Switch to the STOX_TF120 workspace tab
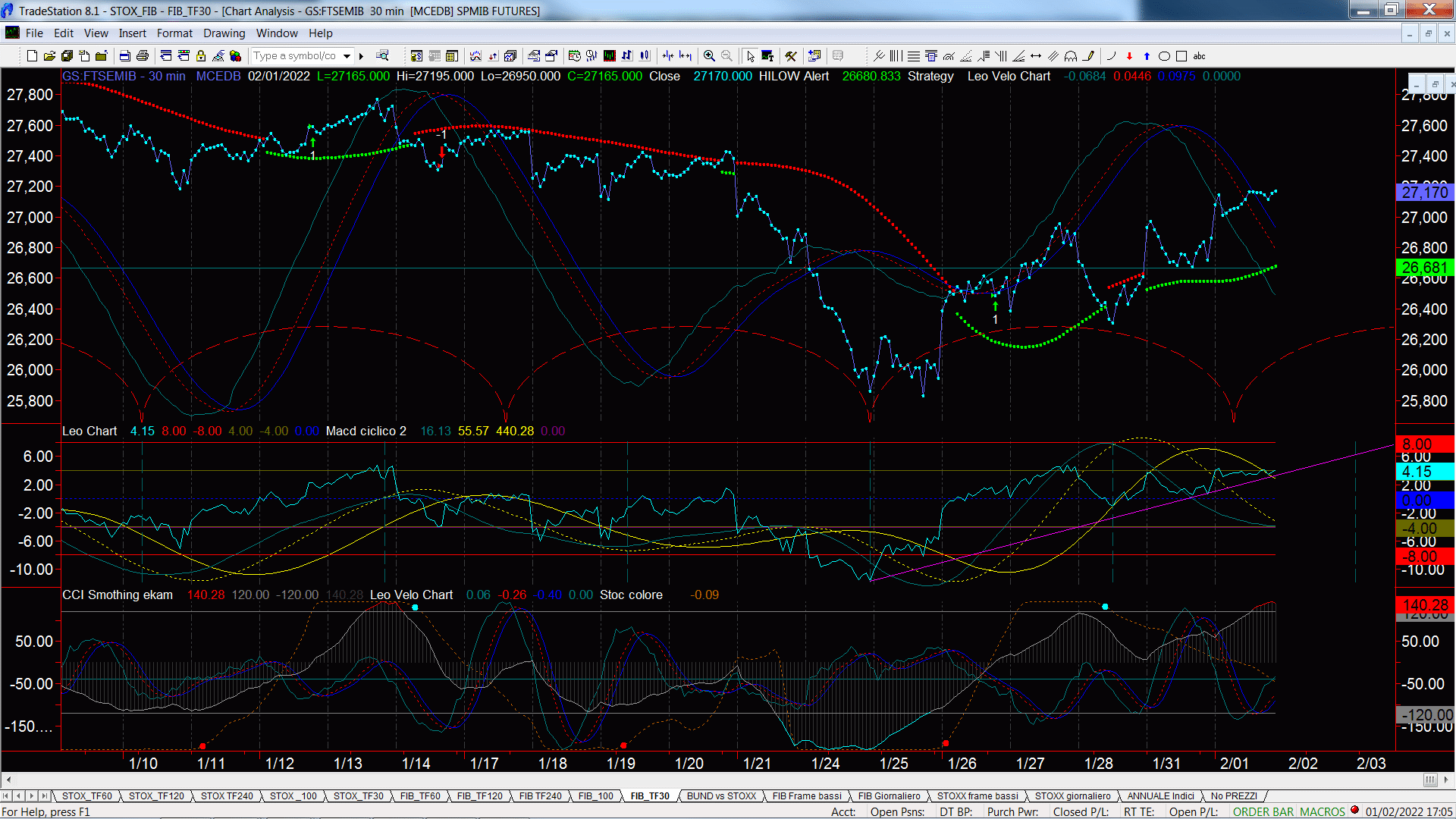The image size is (1456, 819). tap(156, 796)
